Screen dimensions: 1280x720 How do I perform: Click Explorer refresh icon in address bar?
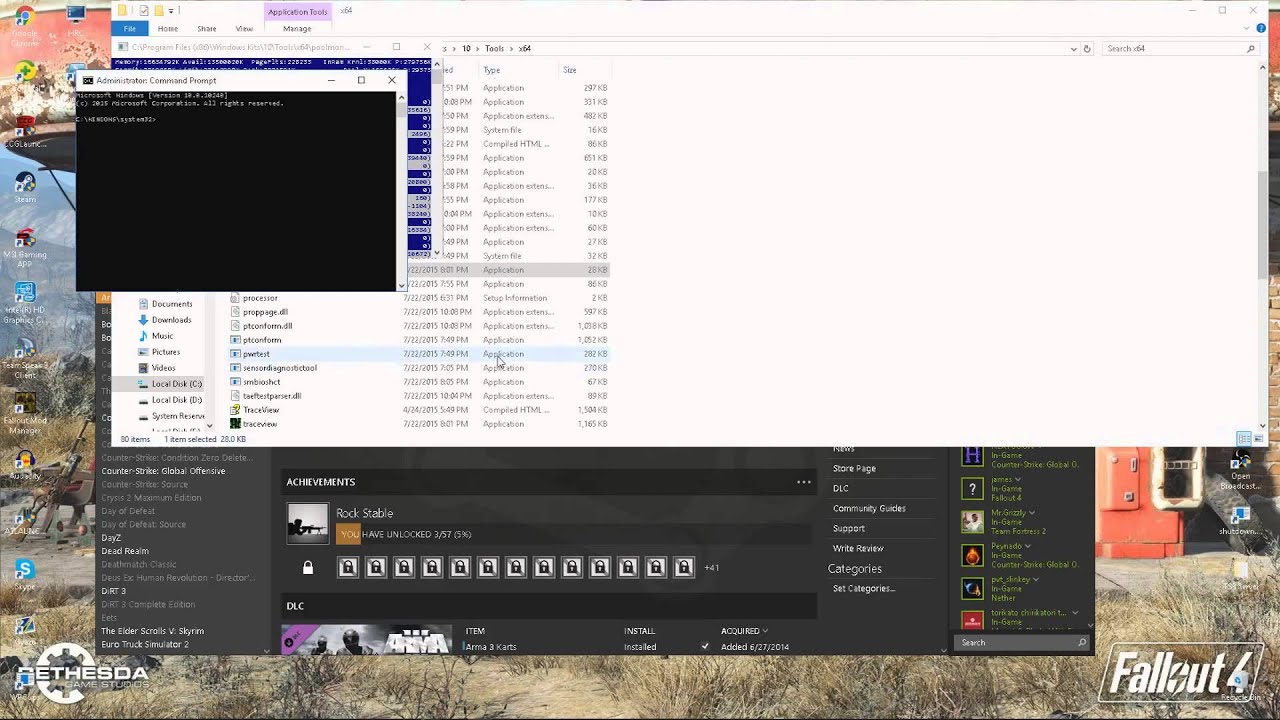tap(1087, 48)
